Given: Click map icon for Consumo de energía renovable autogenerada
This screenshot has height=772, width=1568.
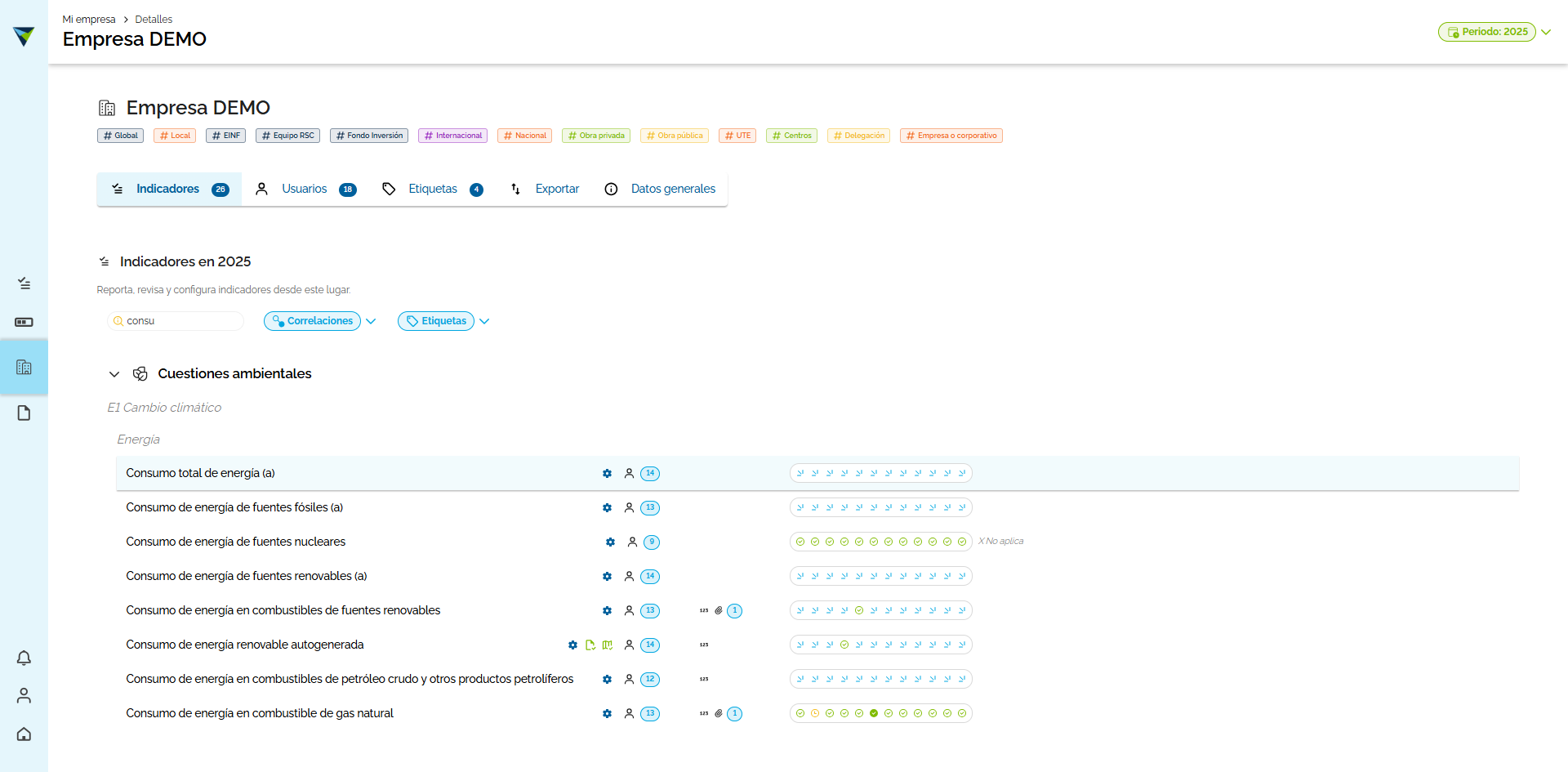Looking at the screenshot, I should coord(608,645).
